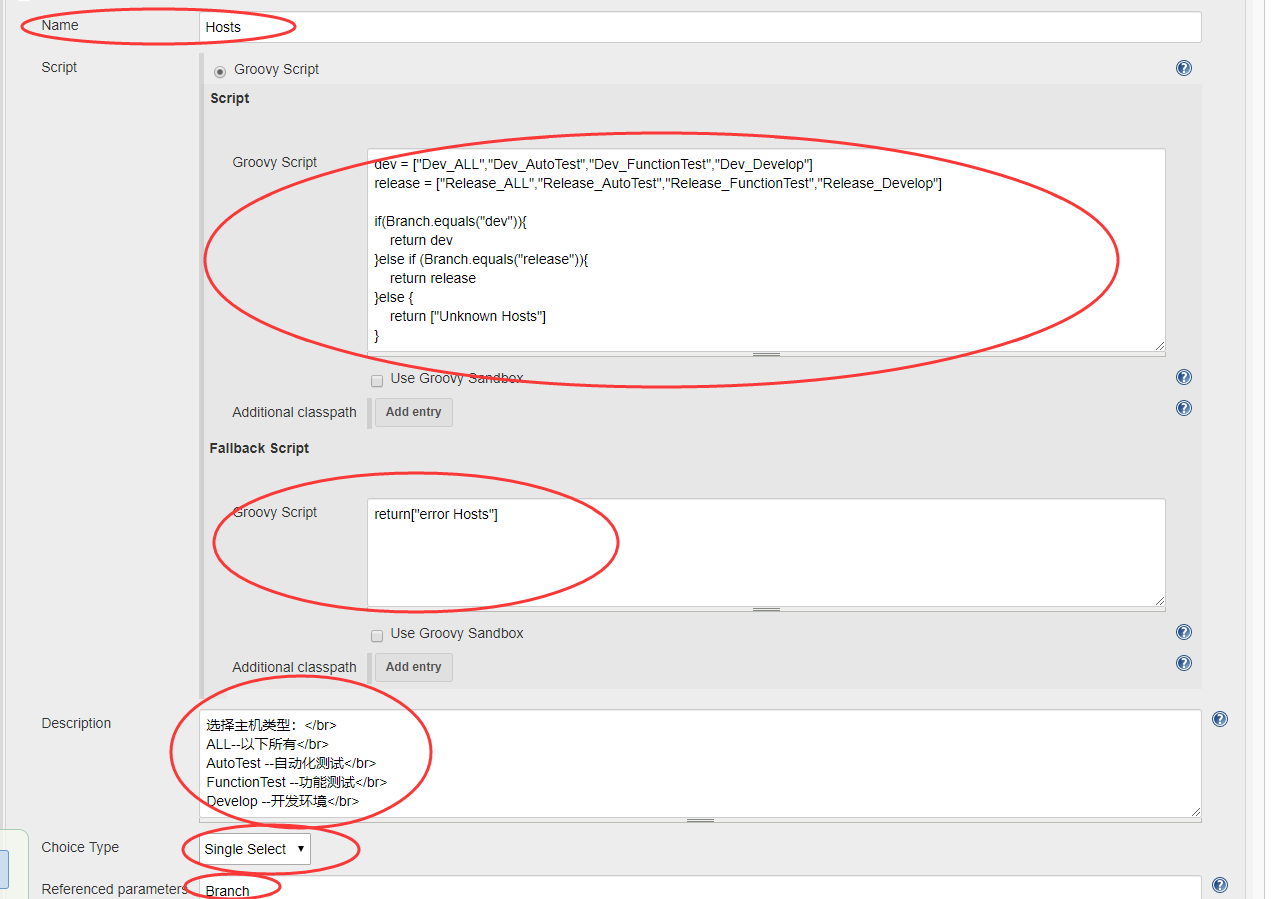Grab the Description textarea resize handle
Image resolution: width=1271 pixels, height=899 pixels.
(700, 820)
